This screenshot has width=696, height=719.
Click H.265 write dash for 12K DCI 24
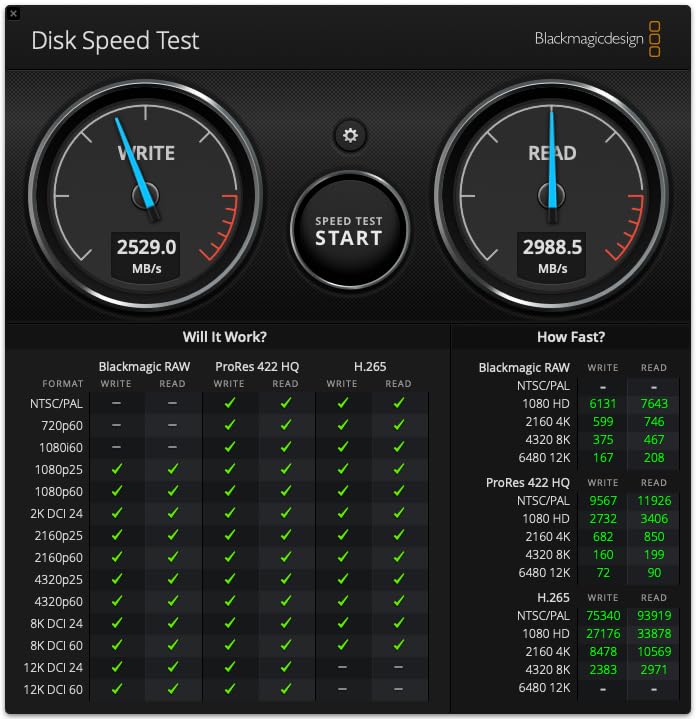coord(342,667)
